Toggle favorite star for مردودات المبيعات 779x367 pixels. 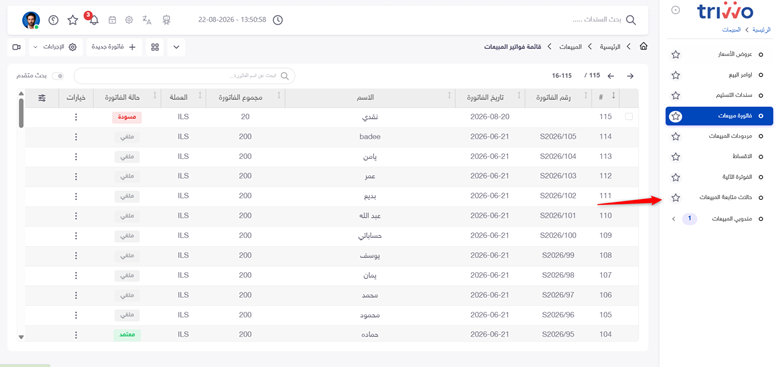pyautogui.click(x=676, y=137)
